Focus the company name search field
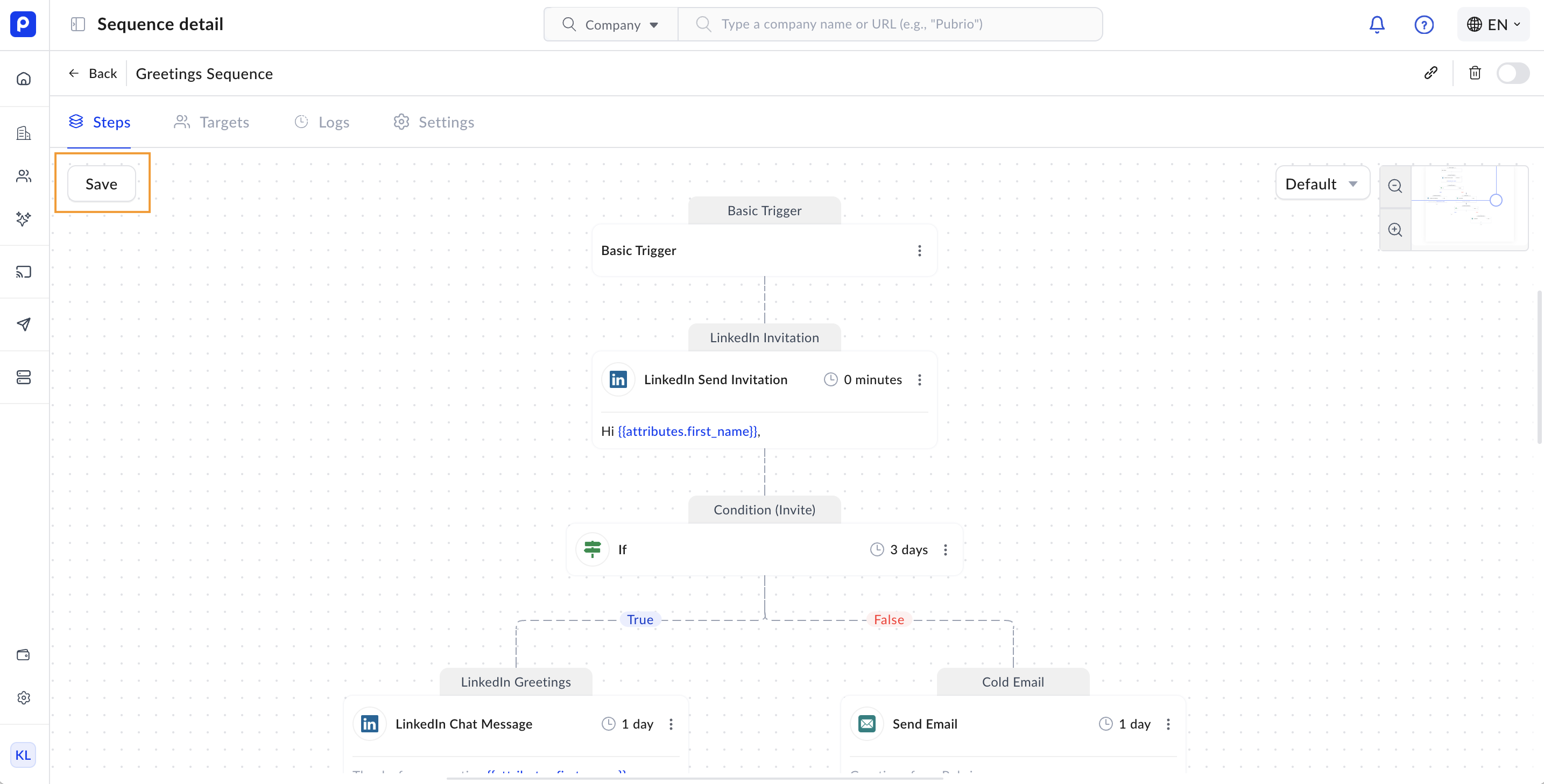Screen dimensions: 1544x784 pos(899,25)
